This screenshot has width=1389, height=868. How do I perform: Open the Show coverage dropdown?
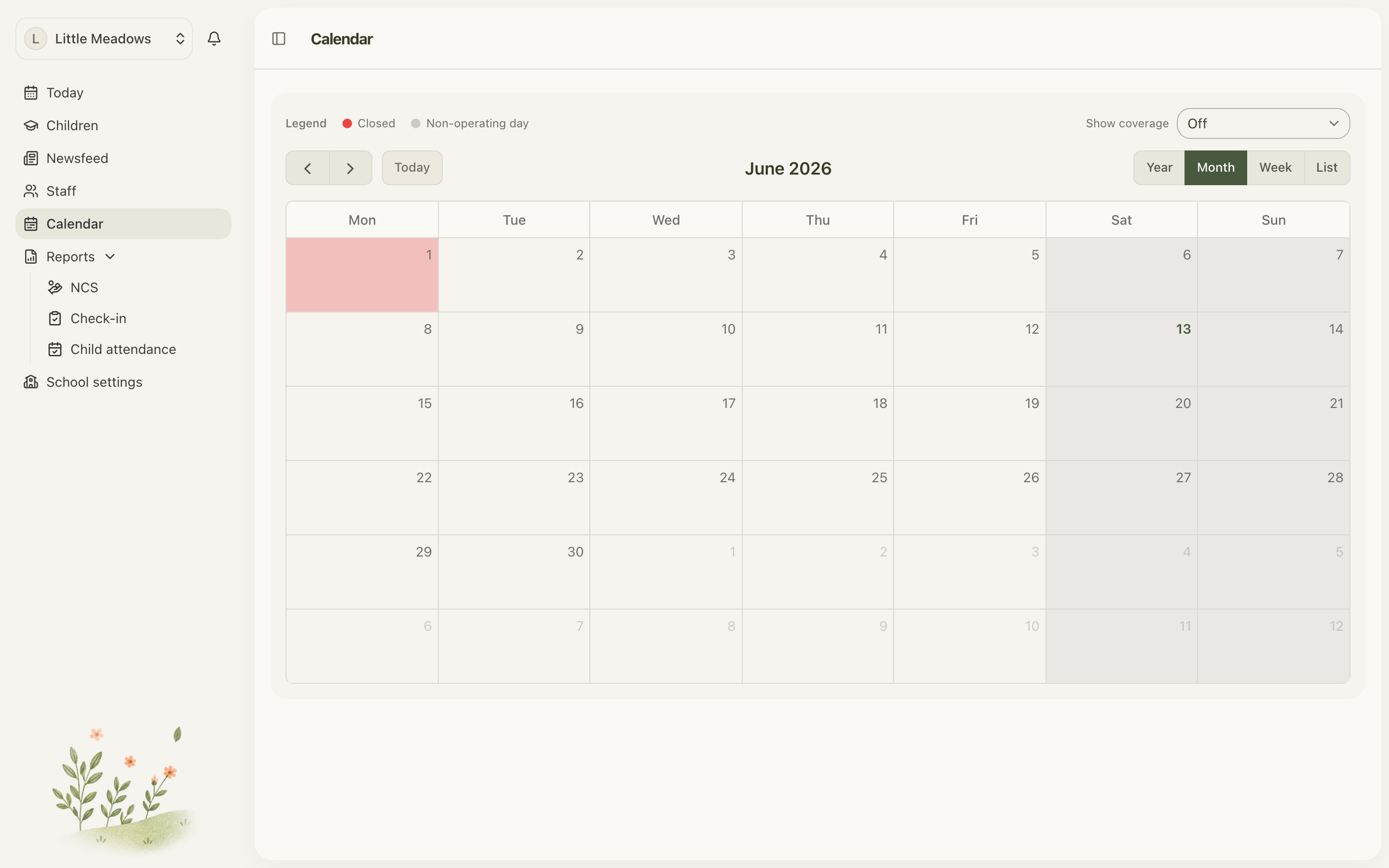coord(1263,123)
